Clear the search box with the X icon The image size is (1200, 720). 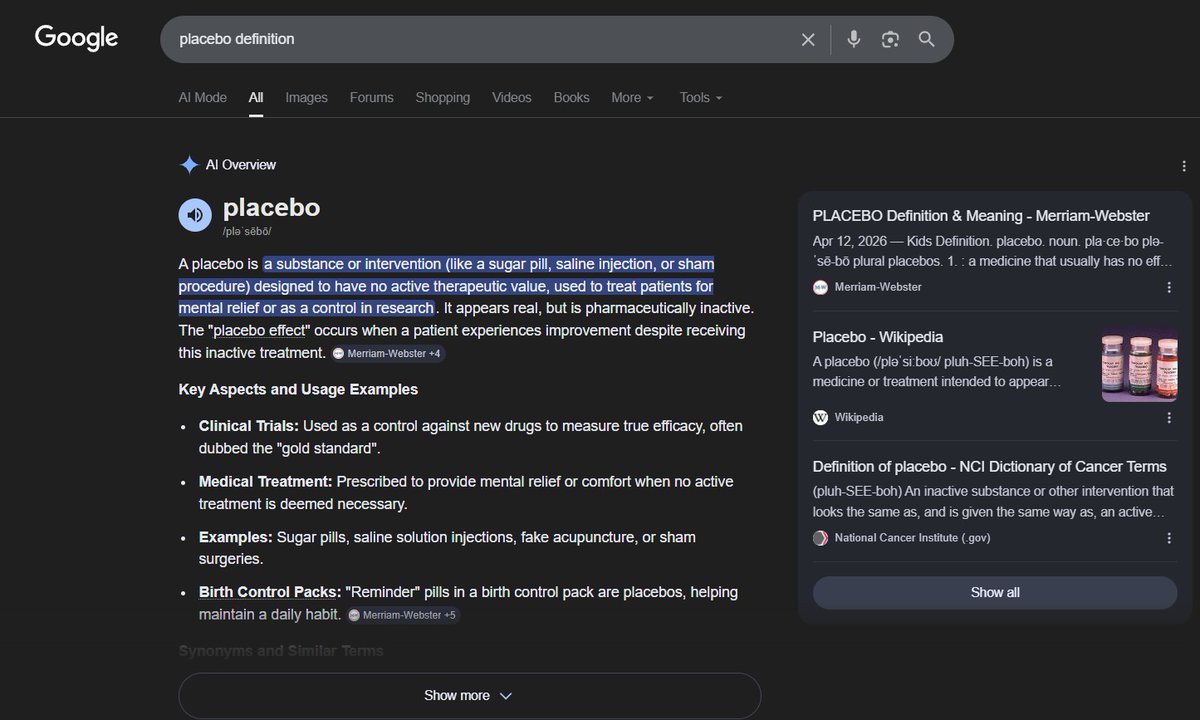click(808, 39)
